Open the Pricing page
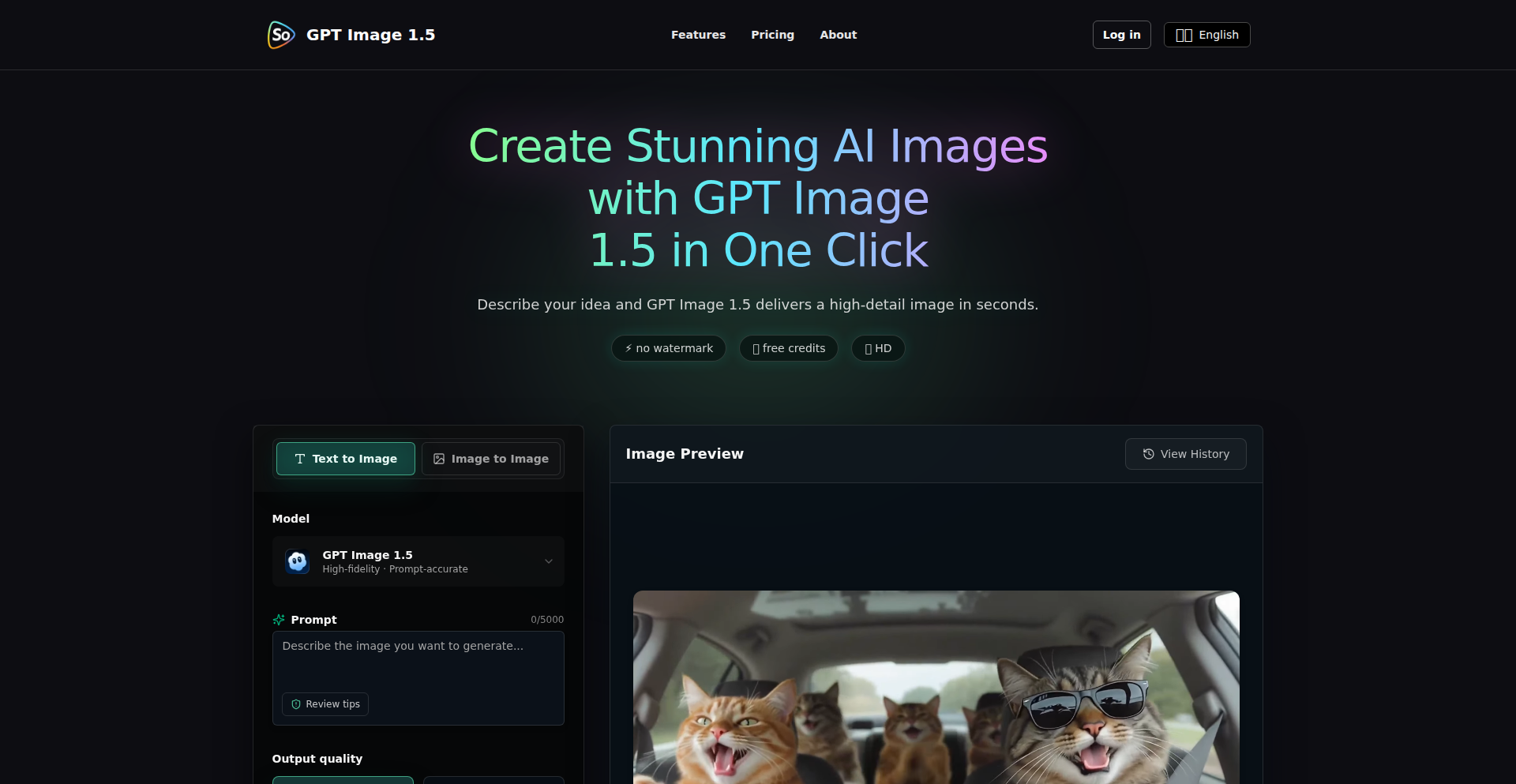The width and height of the screenshot is (1516, 784). pyautogui.click(x=772, y=35)
